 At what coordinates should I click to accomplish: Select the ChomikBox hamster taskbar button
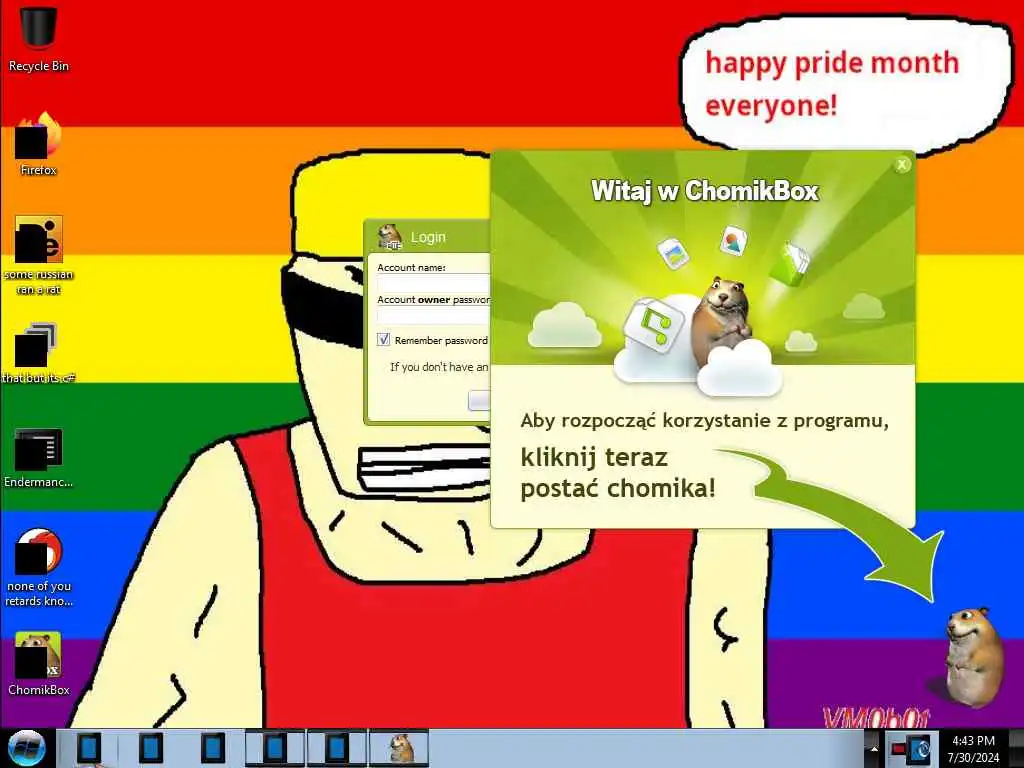click(399, 748)
